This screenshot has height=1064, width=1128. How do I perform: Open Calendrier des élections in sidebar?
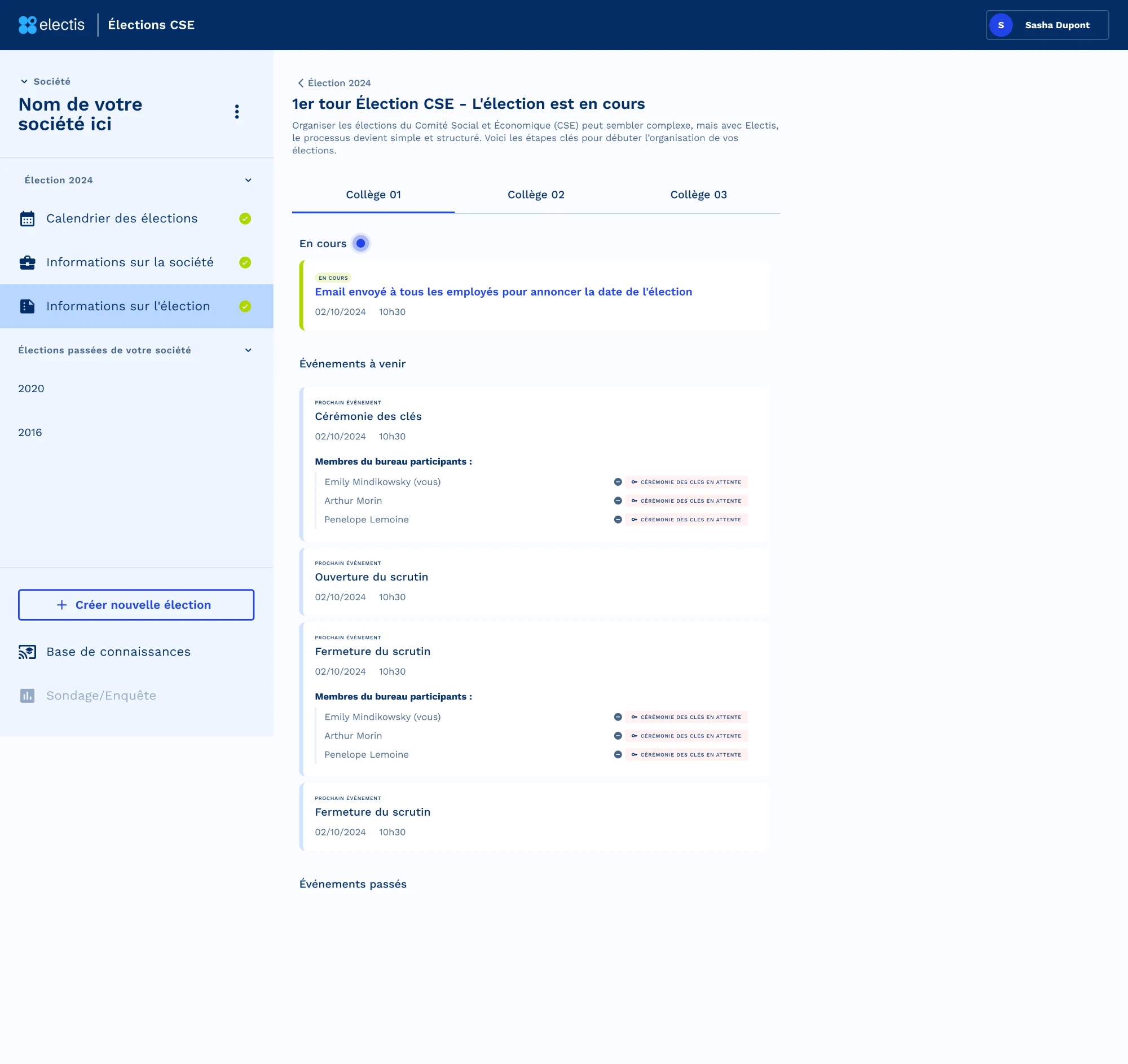click(136, 218)
